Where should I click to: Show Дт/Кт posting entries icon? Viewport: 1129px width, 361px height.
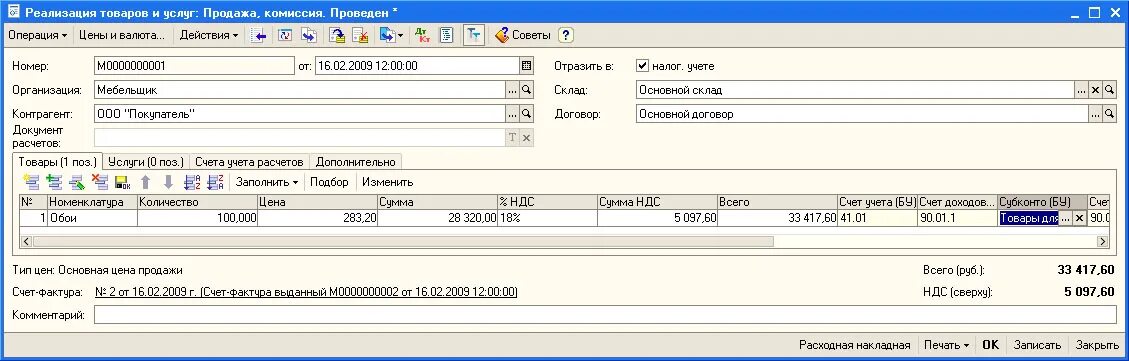[423, 35]
